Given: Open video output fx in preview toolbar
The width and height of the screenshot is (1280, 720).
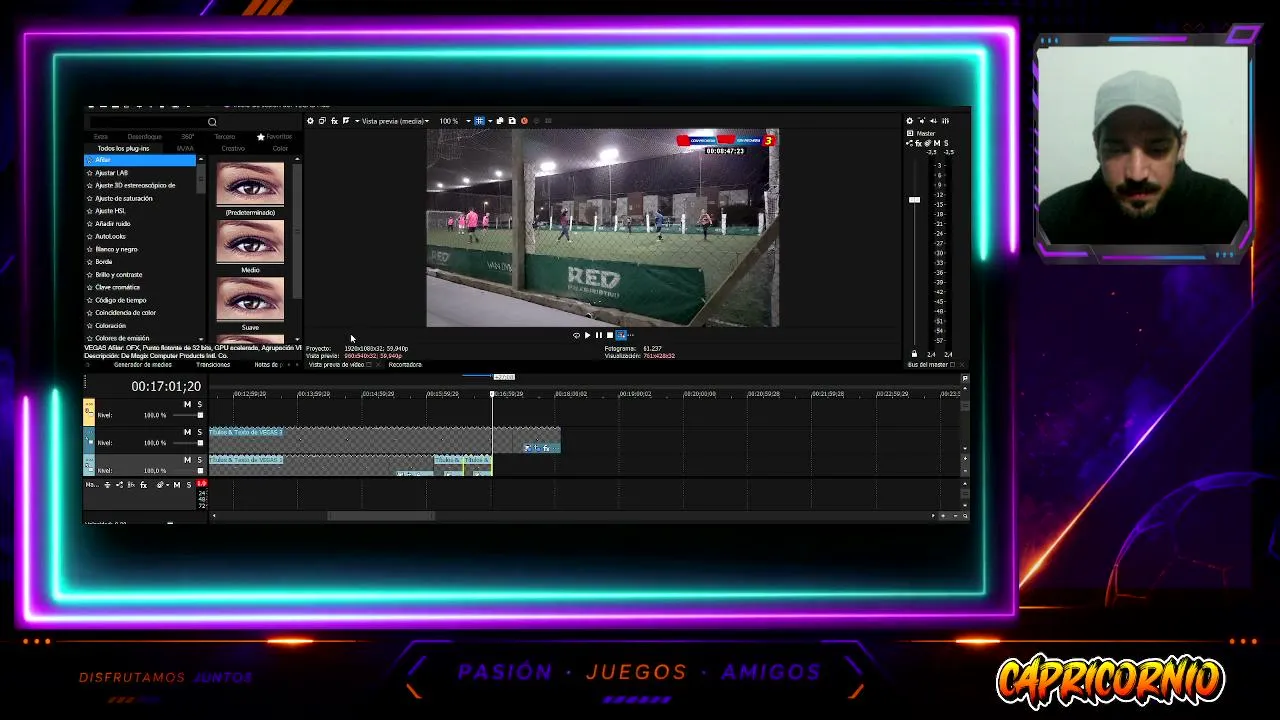Looking at the screenshot, I should click(334, 121).
